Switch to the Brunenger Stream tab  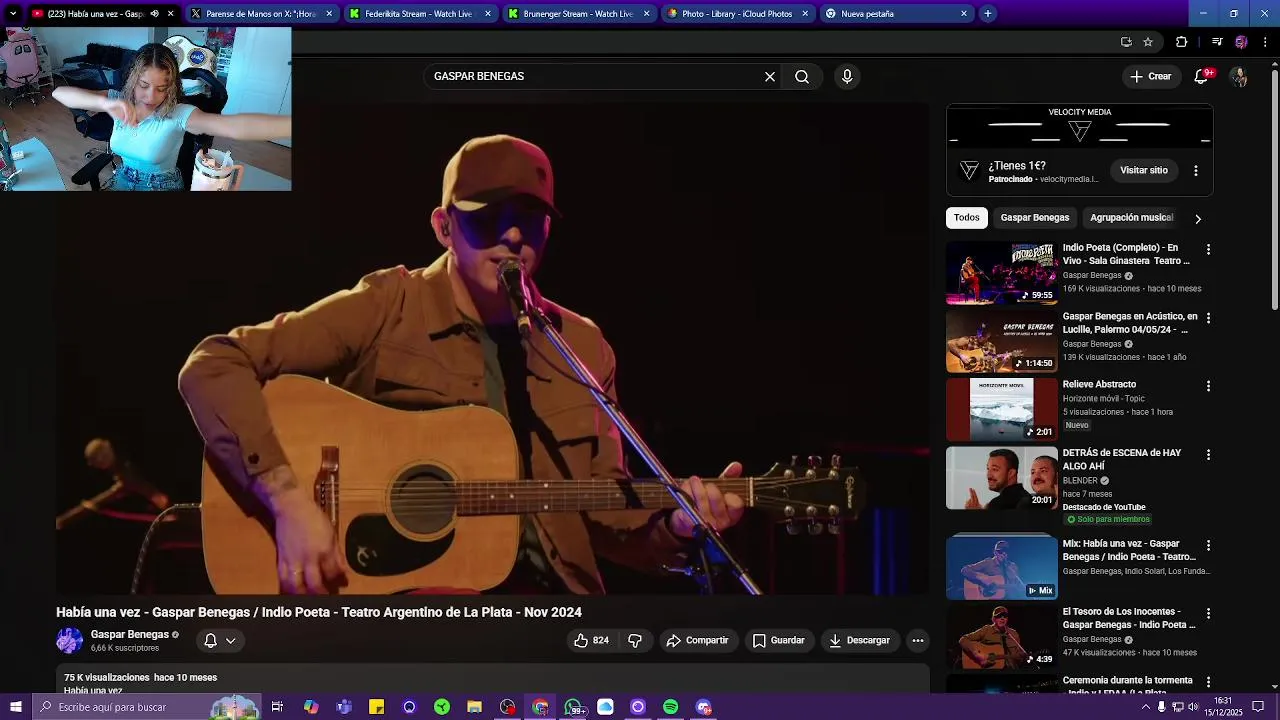click(x=578, y=14)
